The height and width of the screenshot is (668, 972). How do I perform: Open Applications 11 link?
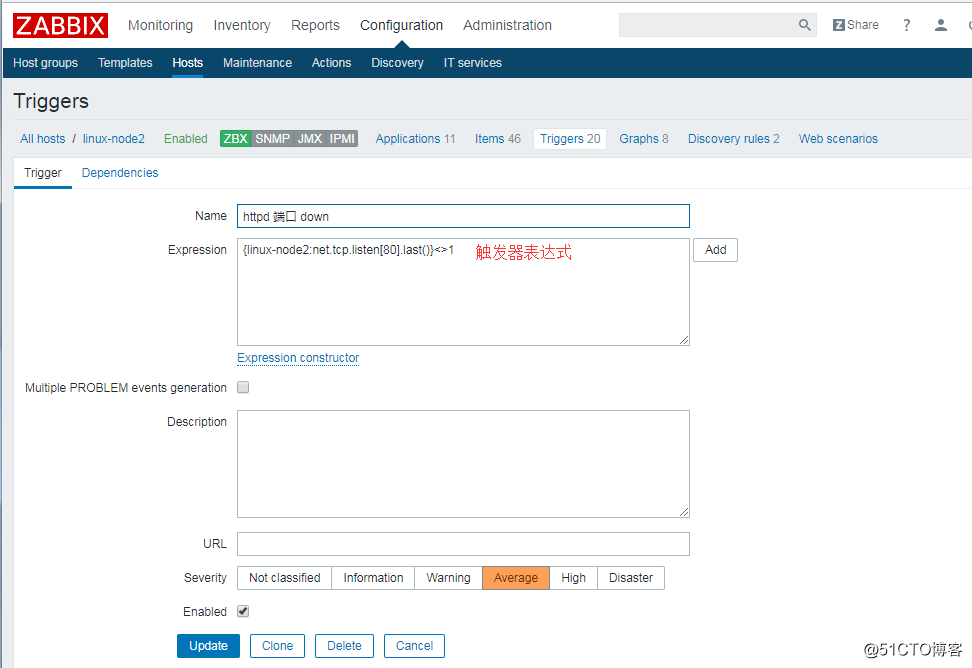[x=415, y=139]
